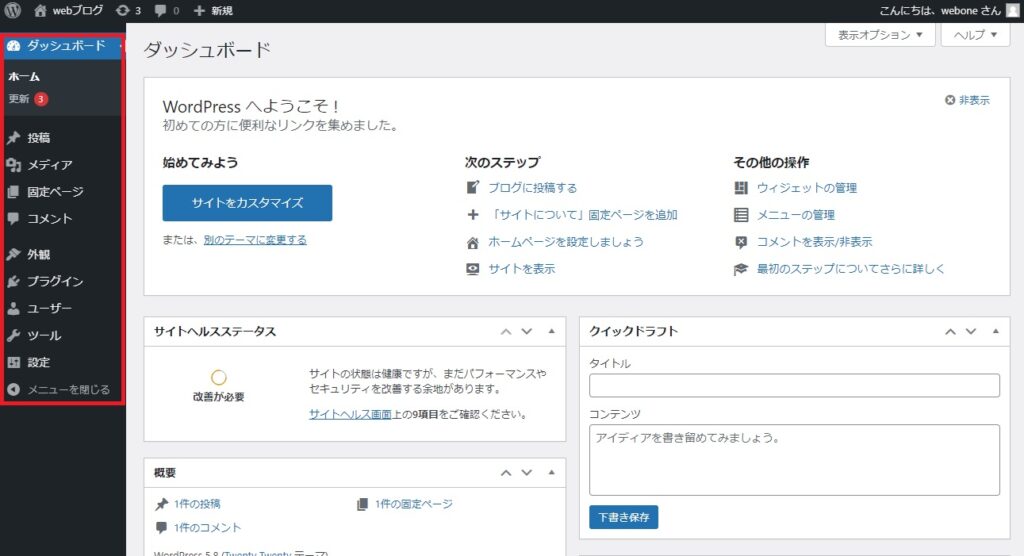Click comment-off icon beside コメントを表示/非表示

(x=741, y=242)
